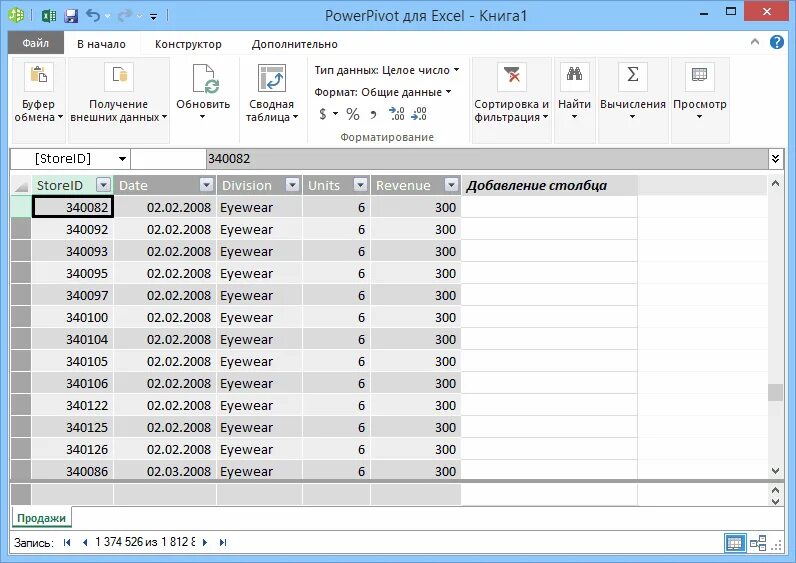The image size is (796, 563).
Task: Click the PowerPivot app icon in title bar
Action: pos(16,15)
